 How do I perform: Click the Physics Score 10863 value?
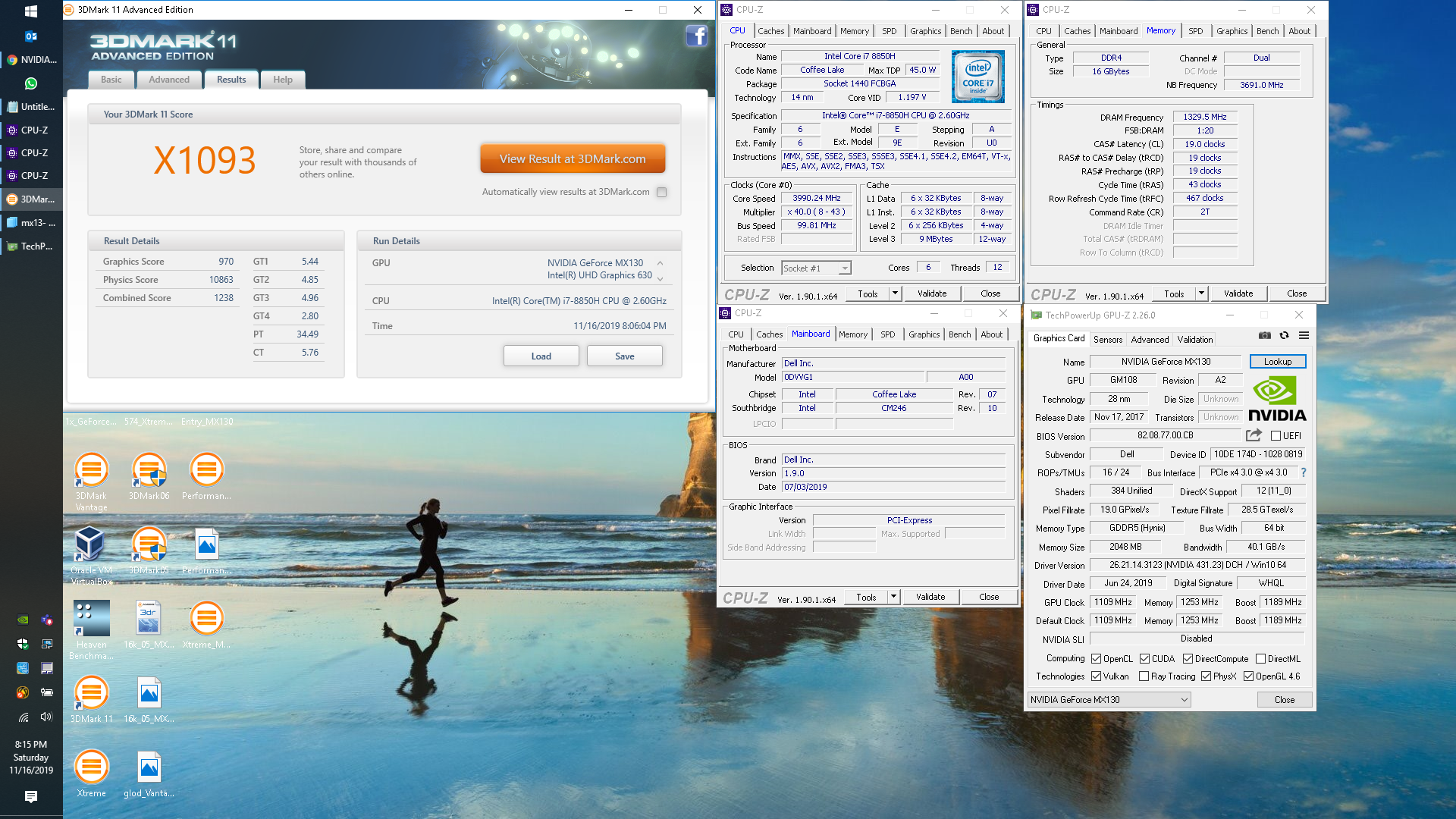click(x=221, y=280)
